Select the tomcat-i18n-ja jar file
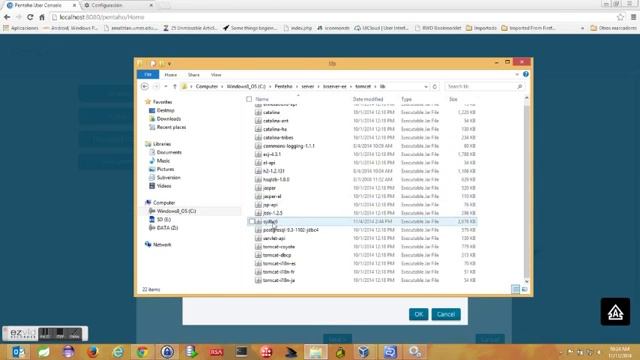The width and height of the screenshot is (640, 360). (x=279, y=280)
